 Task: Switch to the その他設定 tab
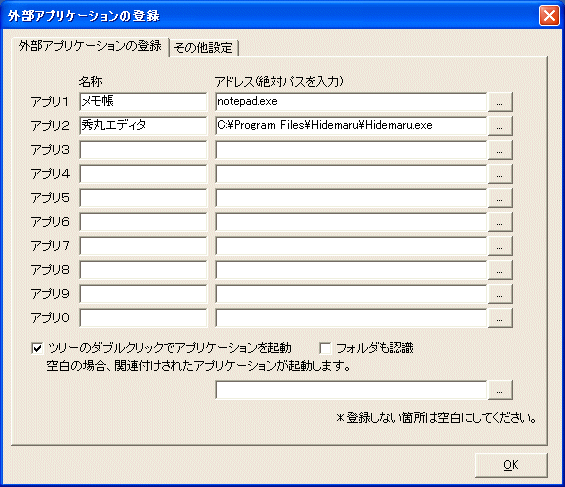203,48
